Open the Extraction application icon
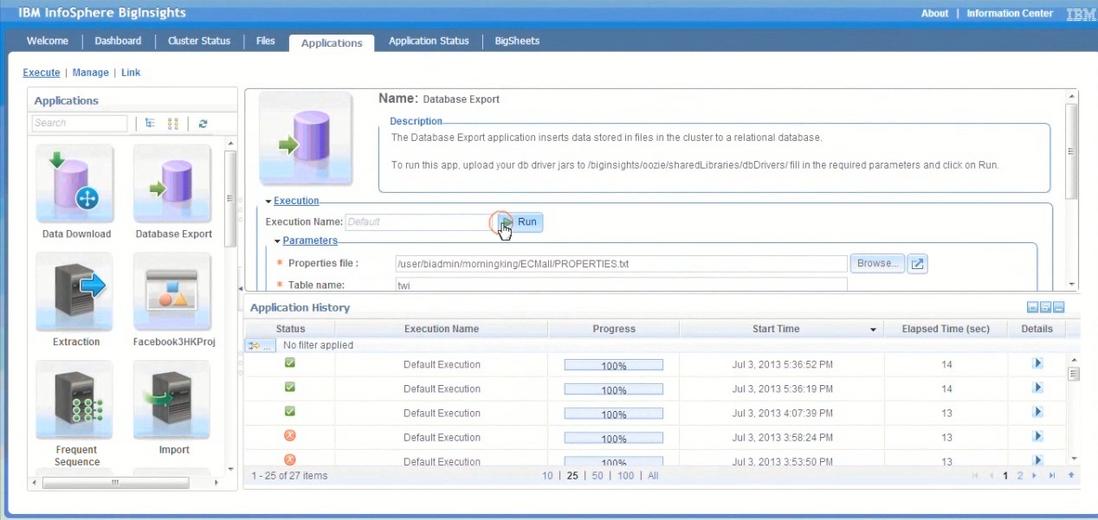Screen dimensions: 1098x520 coord(75,292)
